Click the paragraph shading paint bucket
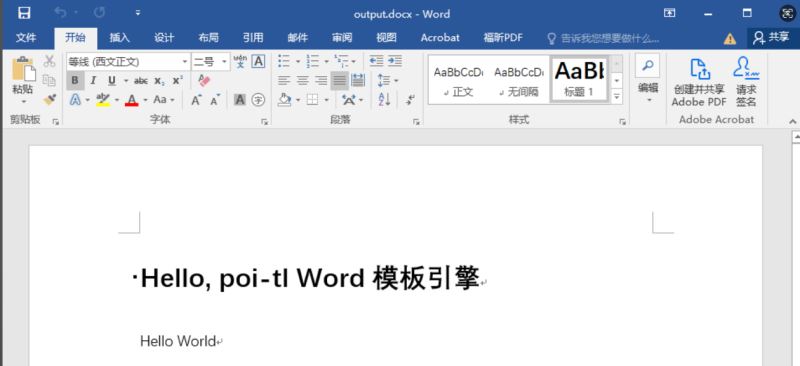Viewport: 800px width, 366px height. (285, 100)
